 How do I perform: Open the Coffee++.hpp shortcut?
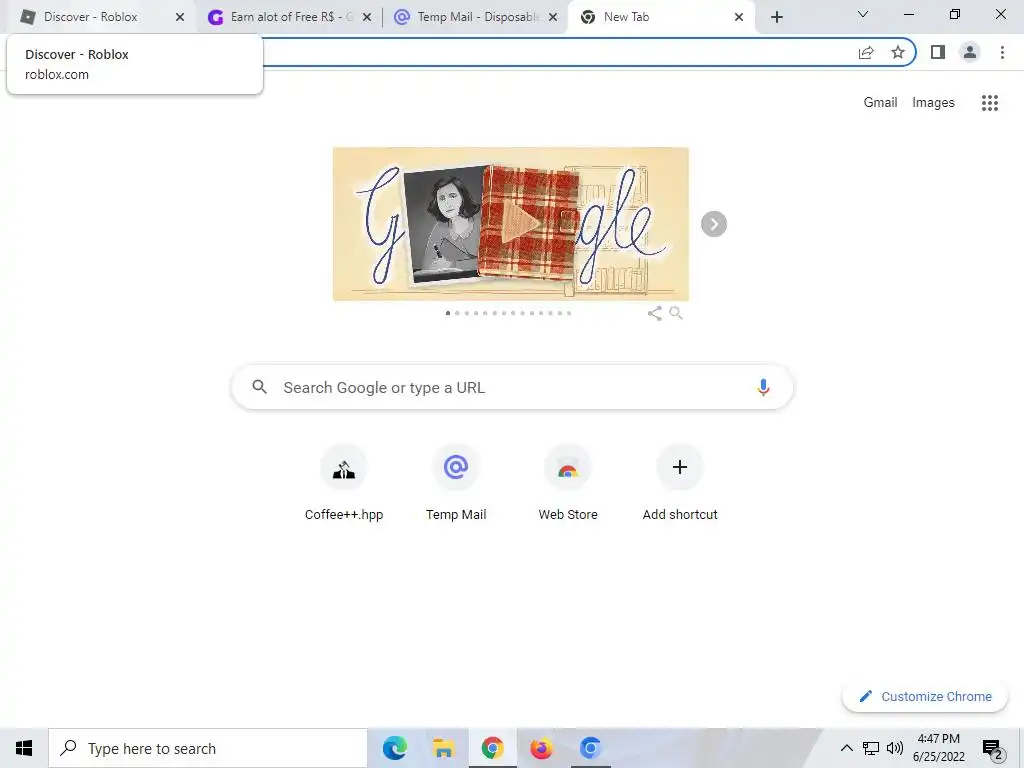point(344,483)
